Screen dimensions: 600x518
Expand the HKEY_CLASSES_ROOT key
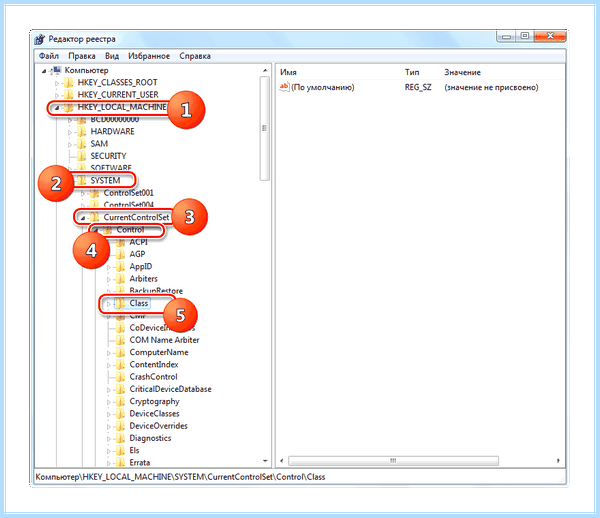coord(57,83)
